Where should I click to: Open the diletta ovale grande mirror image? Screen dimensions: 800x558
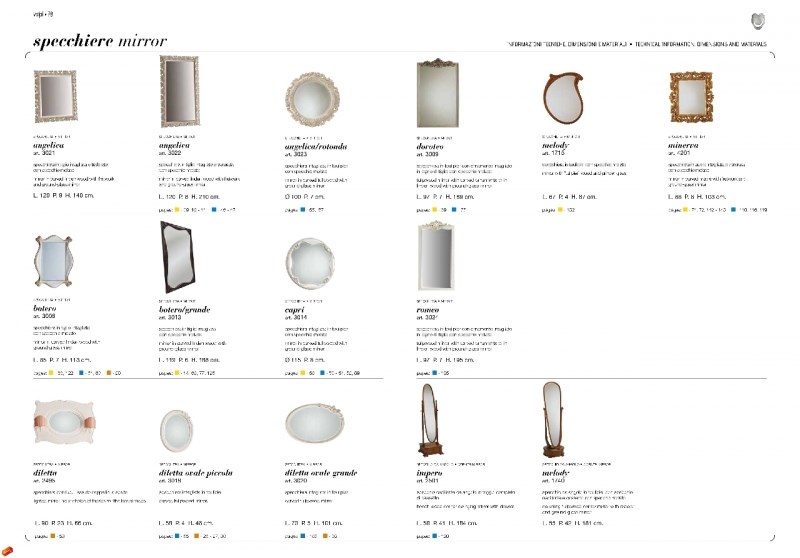(315, 423)
